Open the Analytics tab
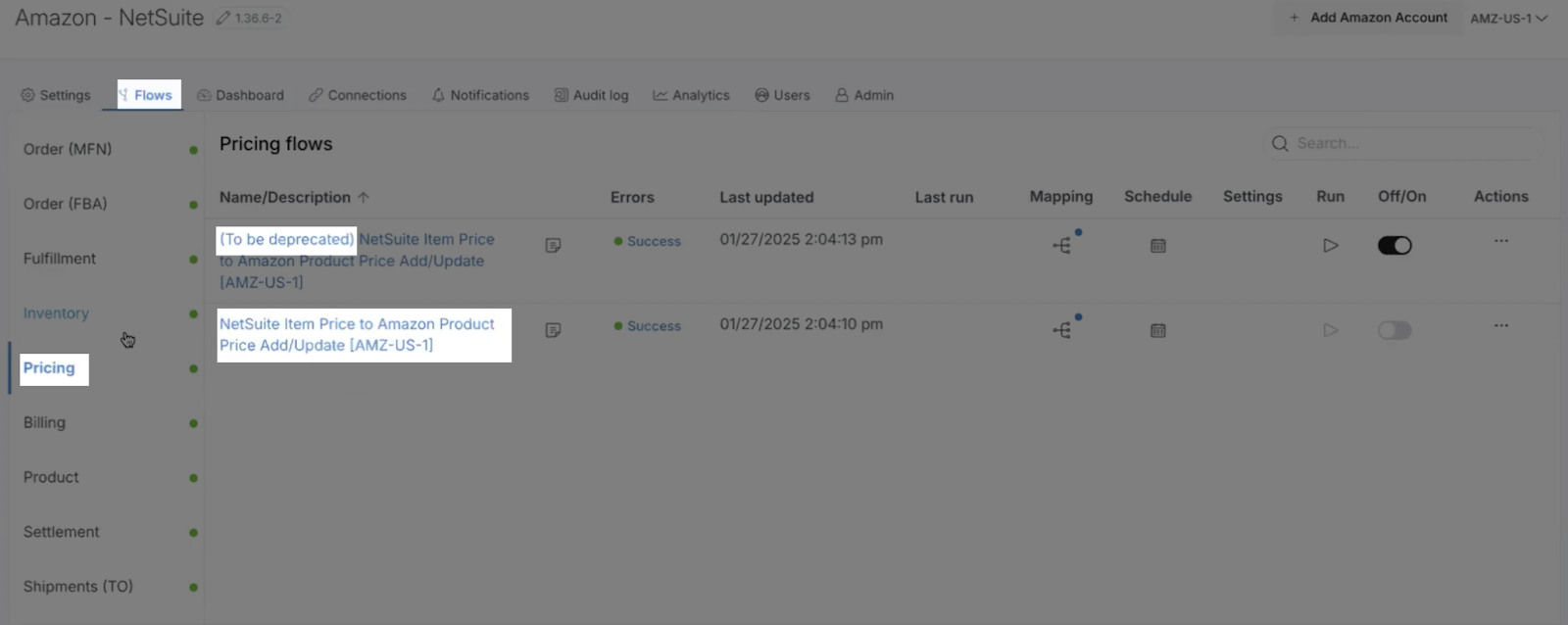 click(691, 95)
